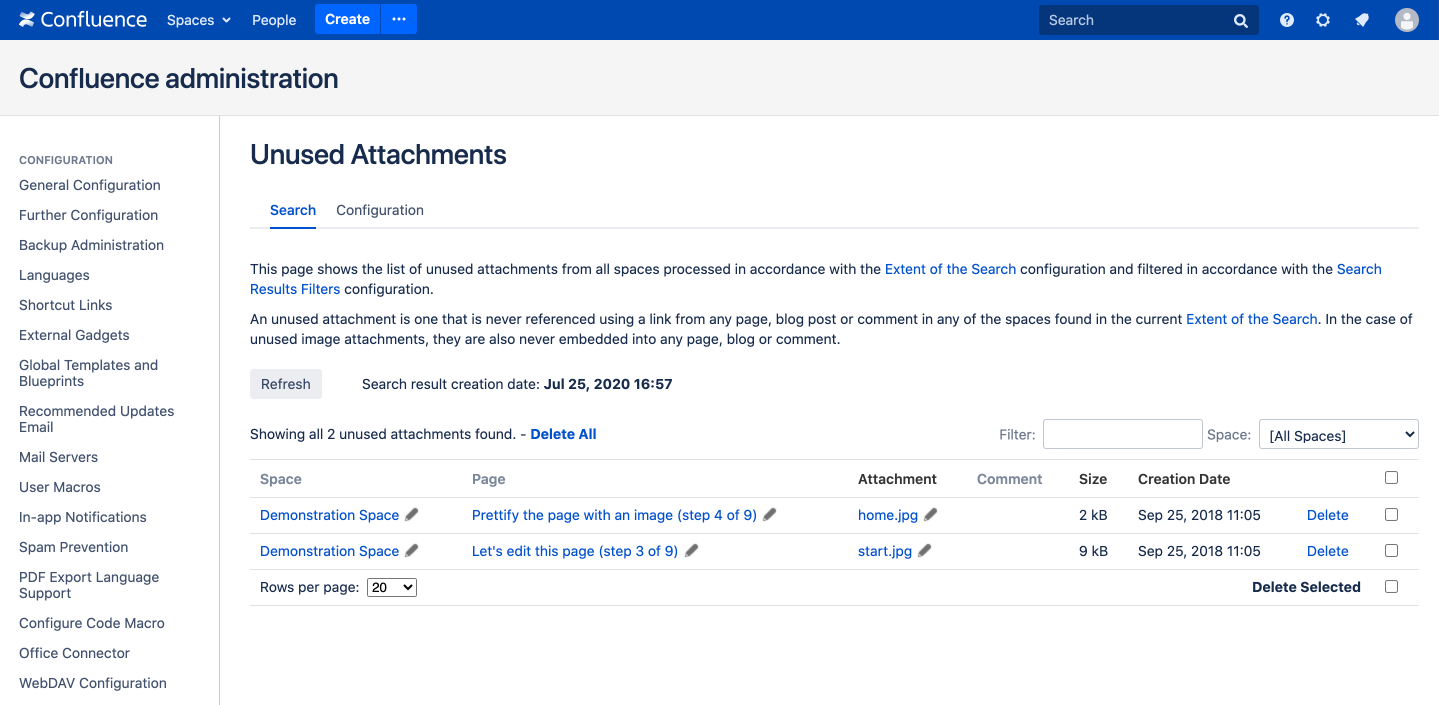Open the settings gear icon
The width and height of the screenshot is (1439, 705).
coord(1323,20)
